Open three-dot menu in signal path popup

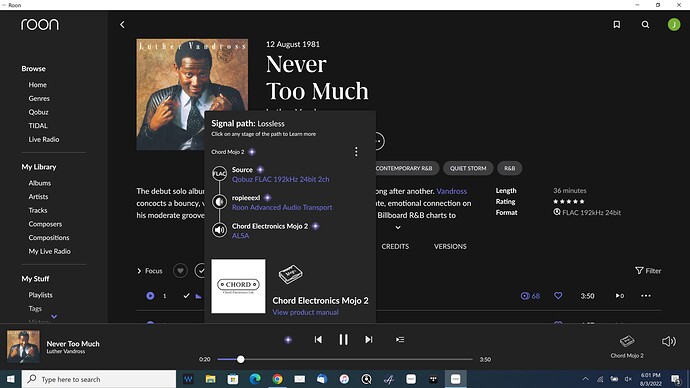356,152
